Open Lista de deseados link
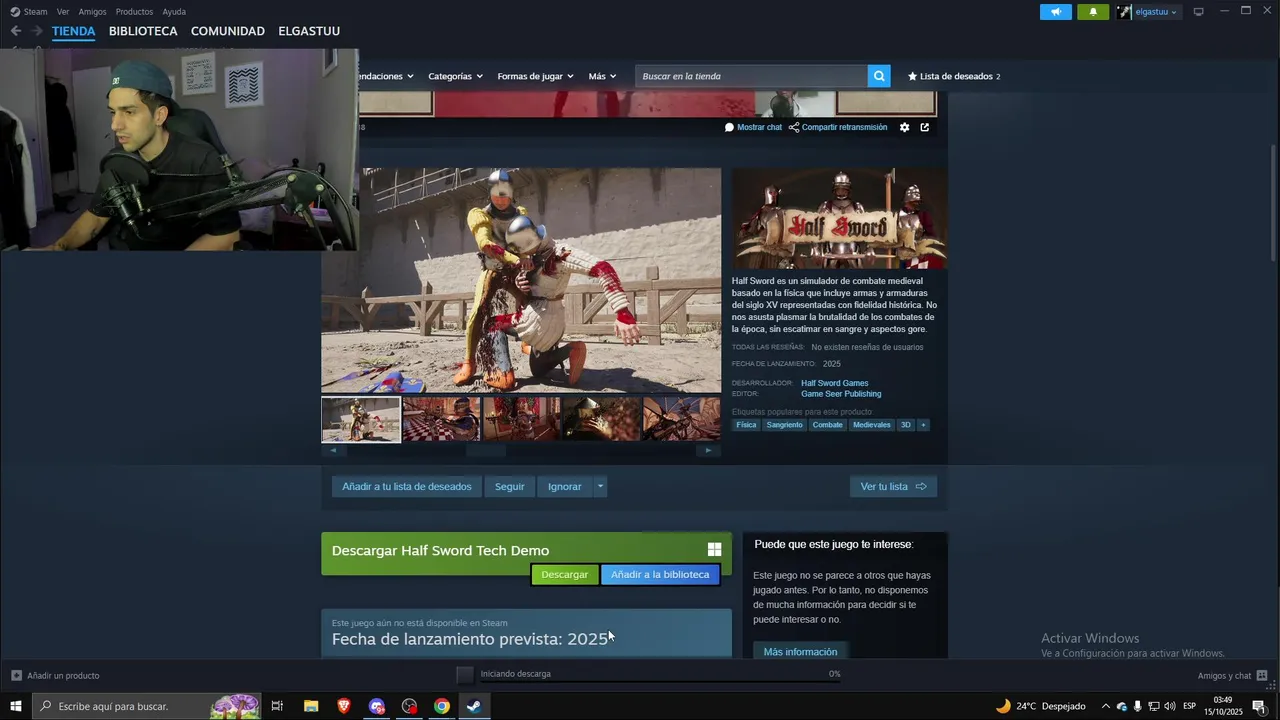The width and height of the screenshot is (1280, 720). (x=953, y=76)
